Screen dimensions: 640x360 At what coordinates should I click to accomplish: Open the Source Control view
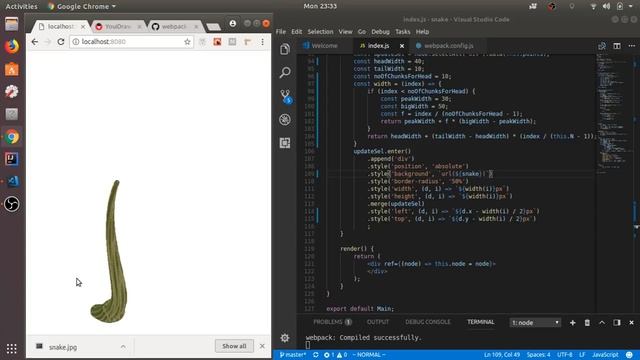click(x=285, y=96)
